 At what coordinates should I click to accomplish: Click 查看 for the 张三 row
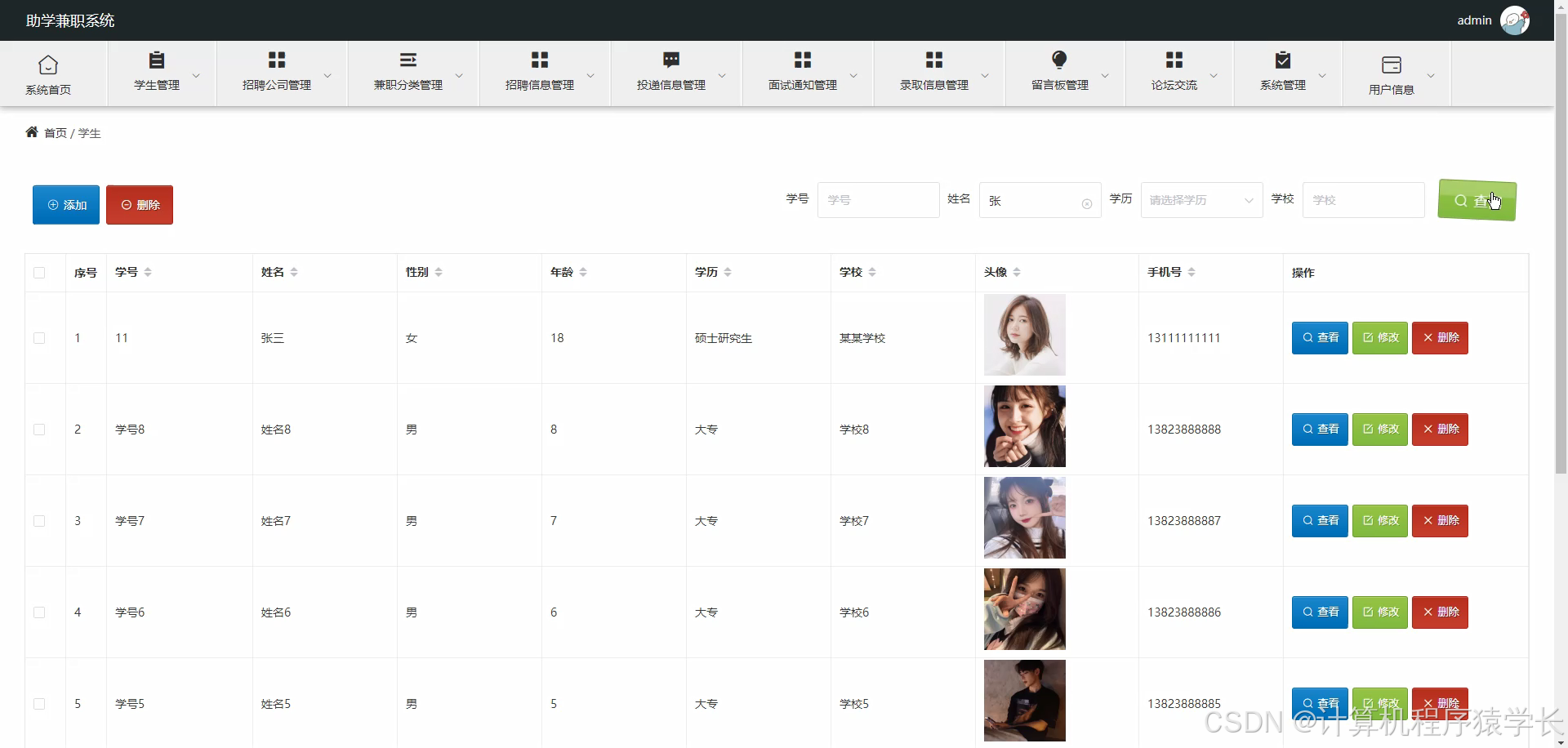point(1320,338)
